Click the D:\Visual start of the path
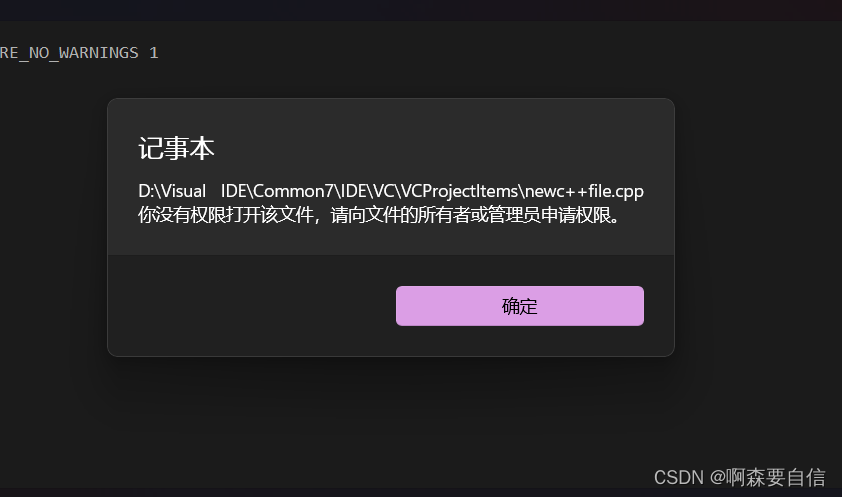 point(172,191)
